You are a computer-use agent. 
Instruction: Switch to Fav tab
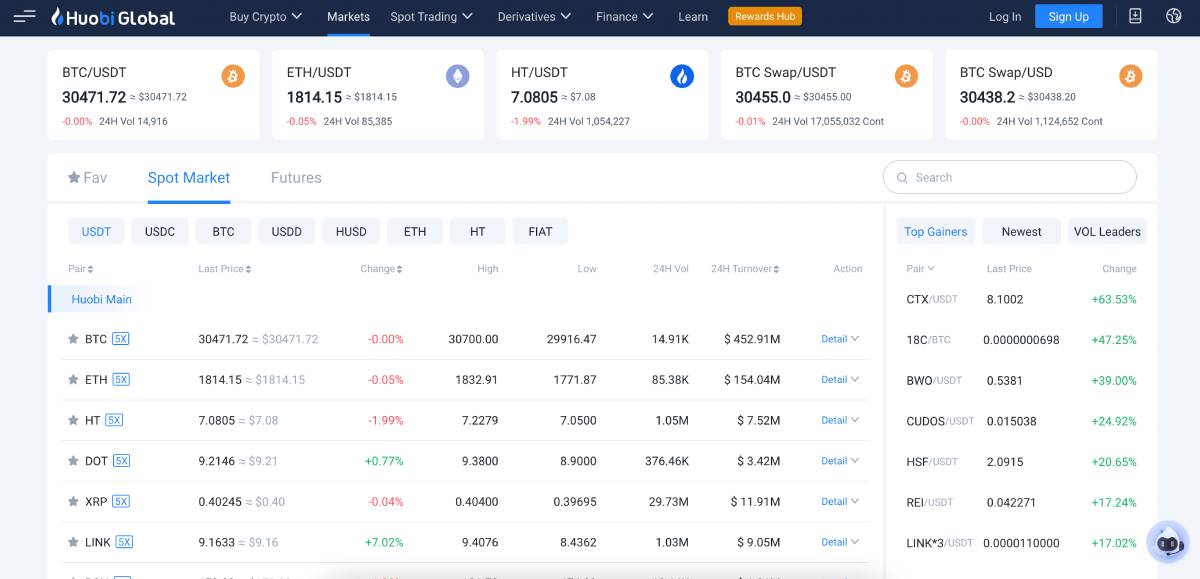87,177
